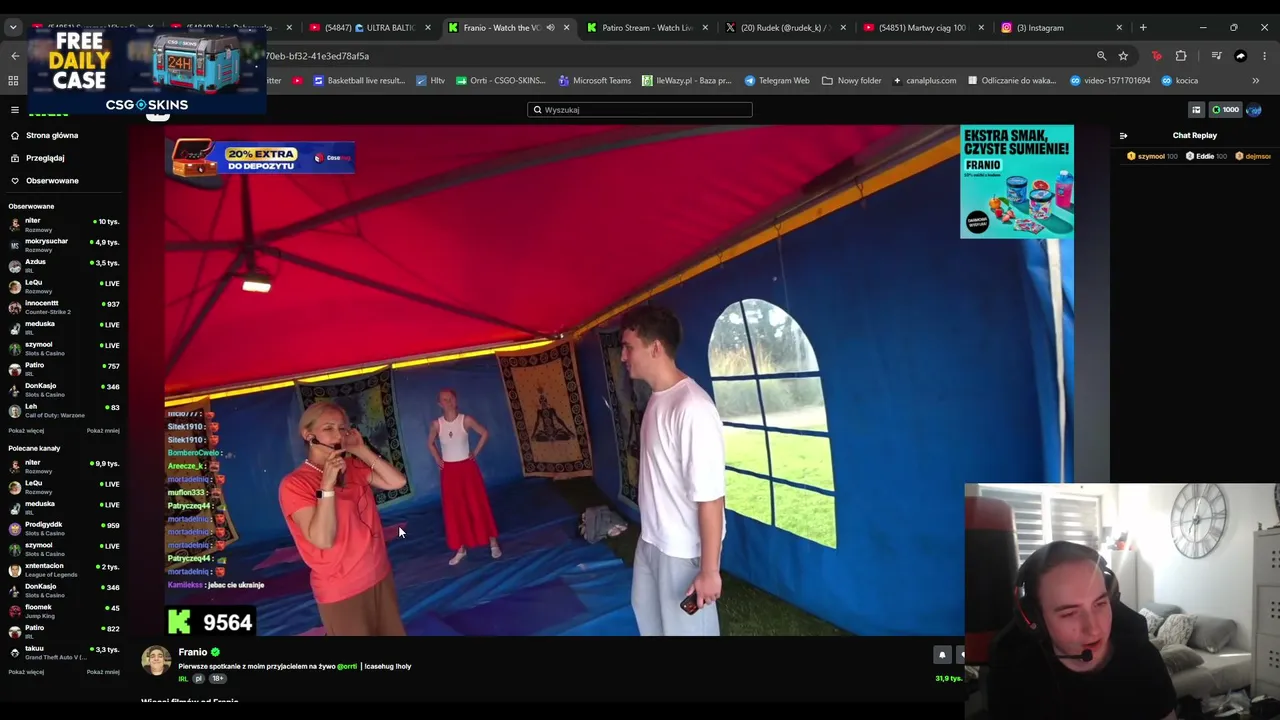
Task: Open Azdus channel in sidebar
Action: [64, 266]
